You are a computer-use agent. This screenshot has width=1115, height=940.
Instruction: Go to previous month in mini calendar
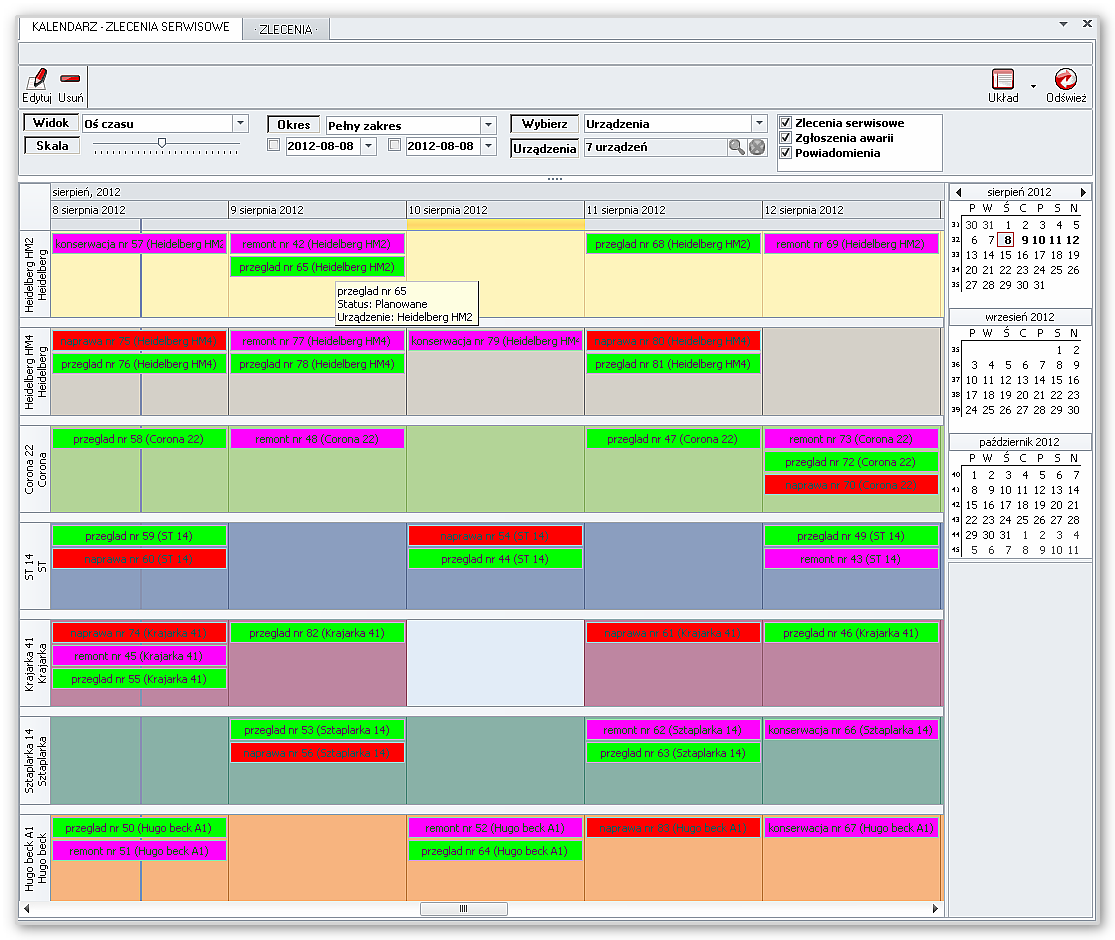pyautogui.click(x=958, y=192)
